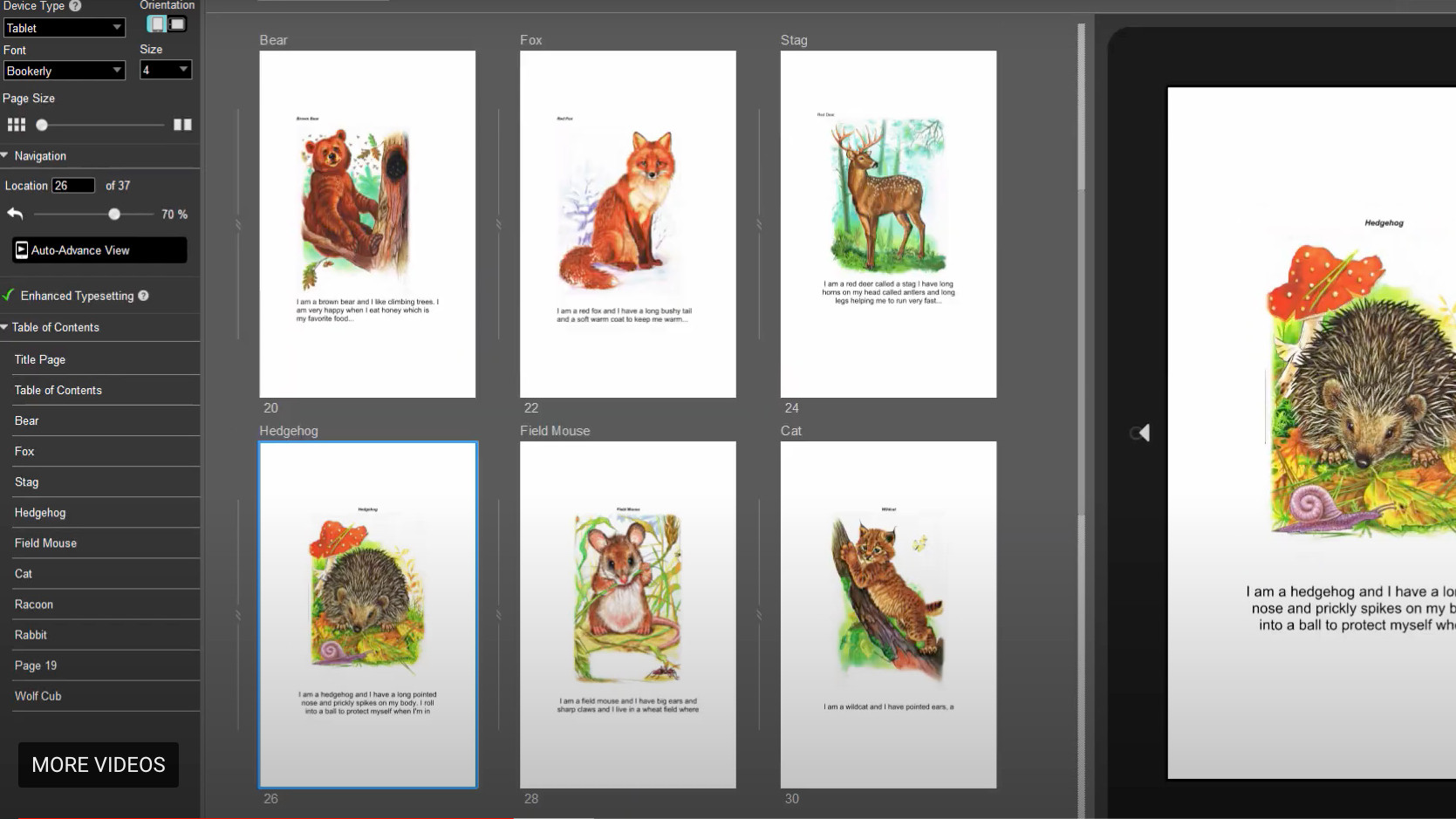Adjust the Page Size slider

click(100, 124)
